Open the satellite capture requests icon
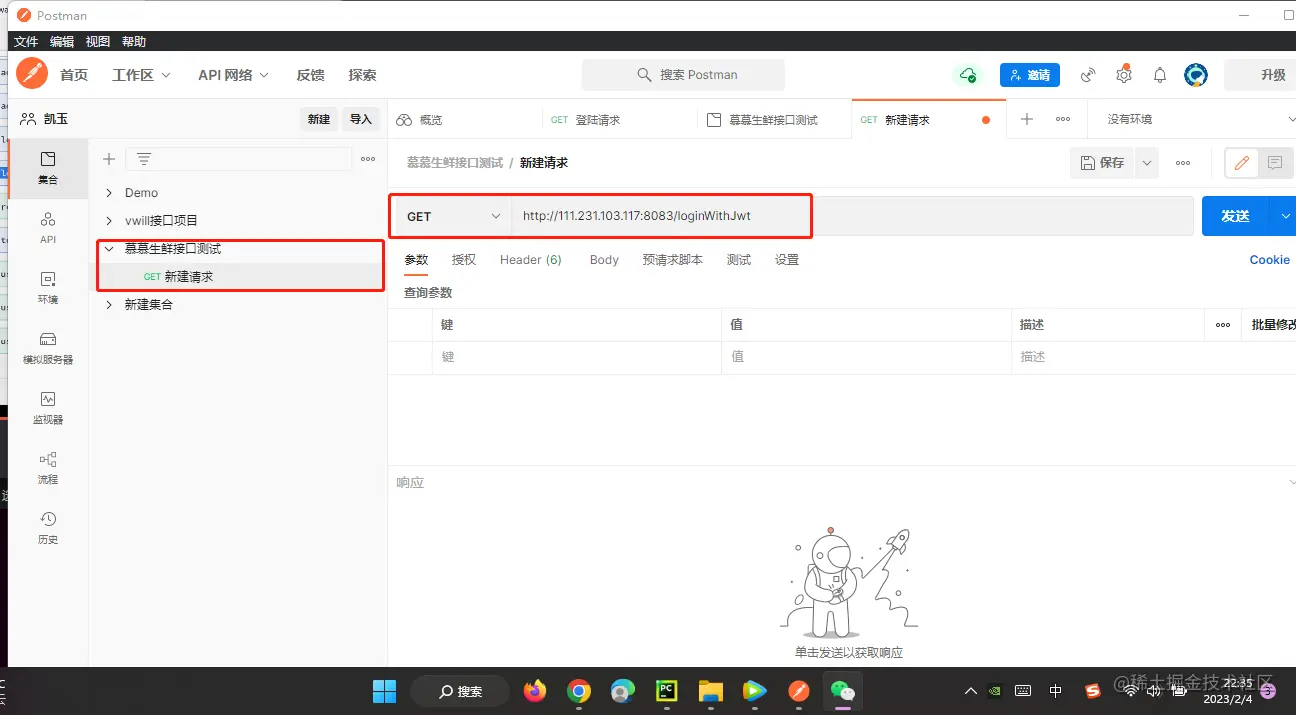This screenshot has width=1296, height=715. [x=1088, y=75]
